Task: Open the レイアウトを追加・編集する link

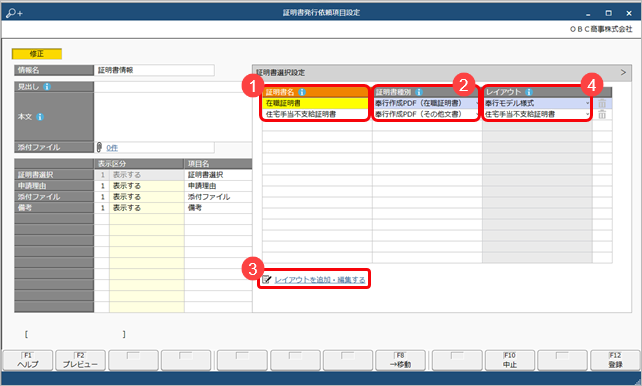Action: coord(320,280)
